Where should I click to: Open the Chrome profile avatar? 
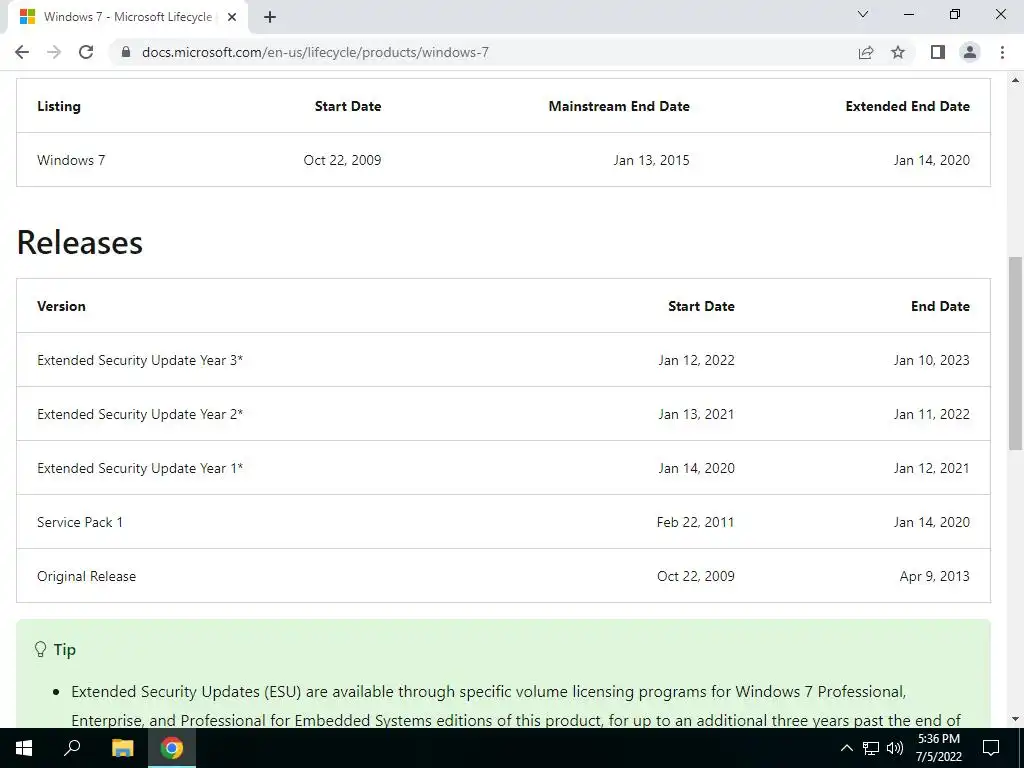pyautogui.click(x=970, y=52)
